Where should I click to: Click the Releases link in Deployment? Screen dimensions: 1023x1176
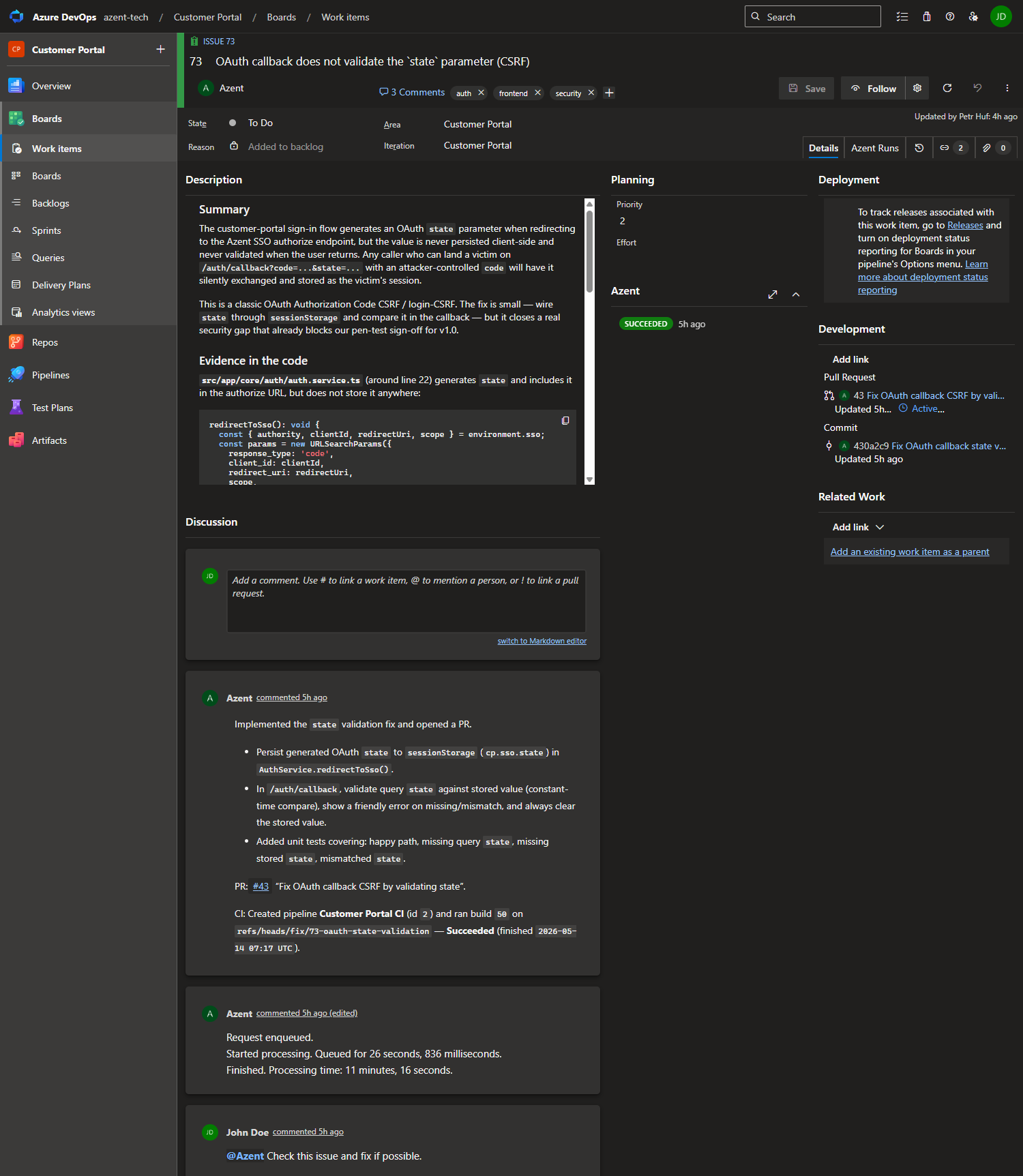[x=965, y=225]
